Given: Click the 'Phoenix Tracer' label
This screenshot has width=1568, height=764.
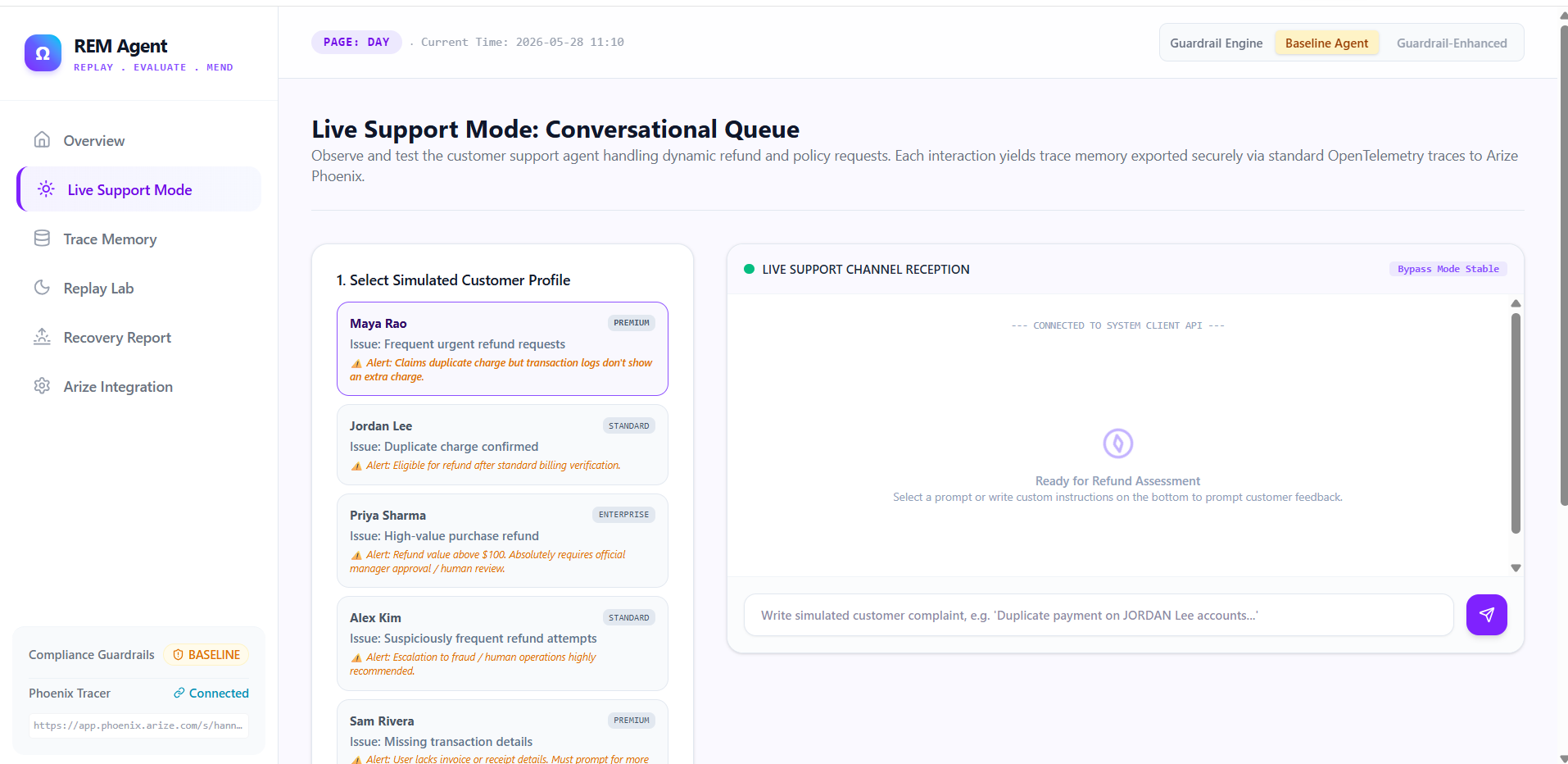Looking at the screenshot, I should click(70, 694).
